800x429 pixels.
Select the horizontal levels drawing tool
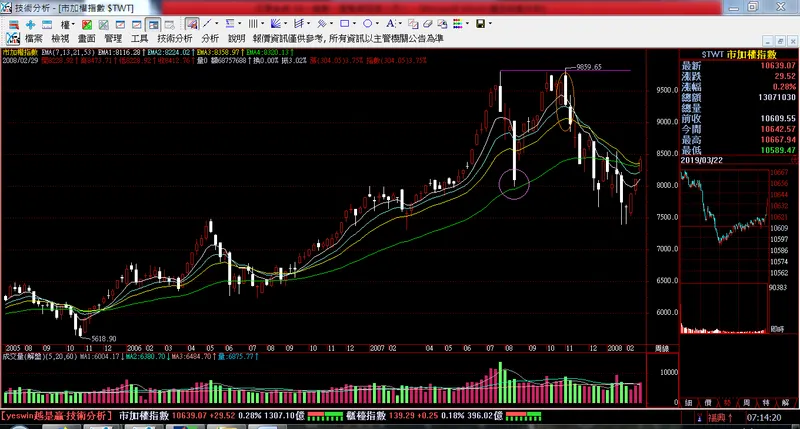pyautogui.click(x=230, y=23)
